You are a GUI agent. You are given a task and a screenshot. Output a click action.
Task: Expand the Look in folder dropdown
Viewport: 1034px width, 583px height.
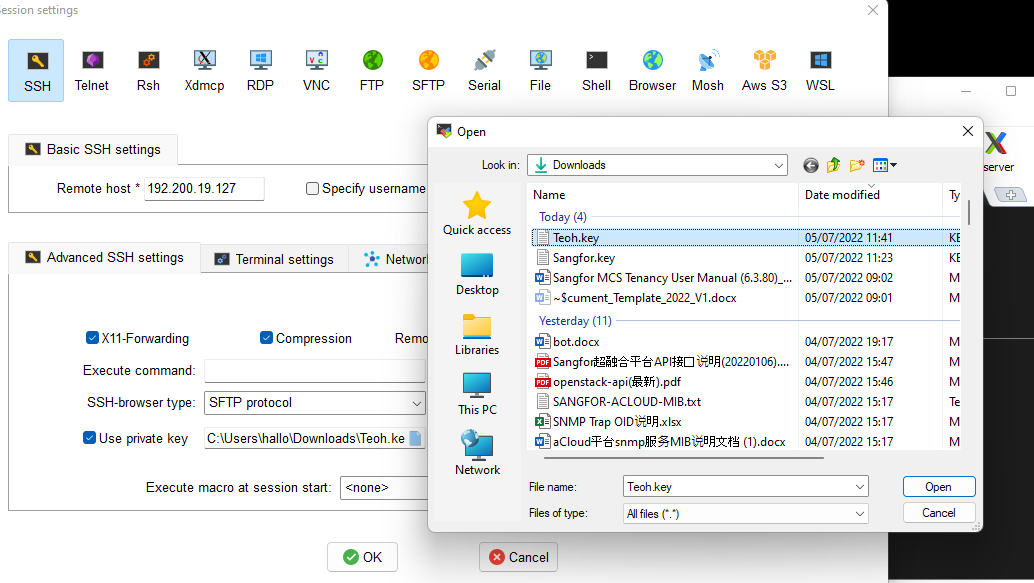coord(779,165)
